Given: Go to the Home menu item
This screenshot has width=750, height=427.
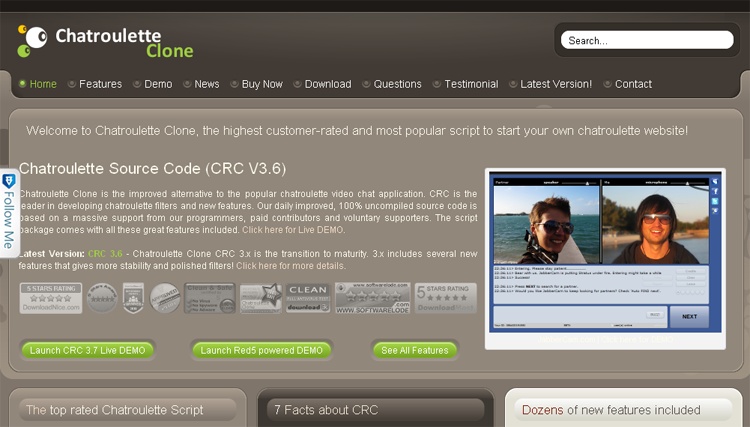Looking at the screenshot, I should pyautogui.click(x=43, y=84).
